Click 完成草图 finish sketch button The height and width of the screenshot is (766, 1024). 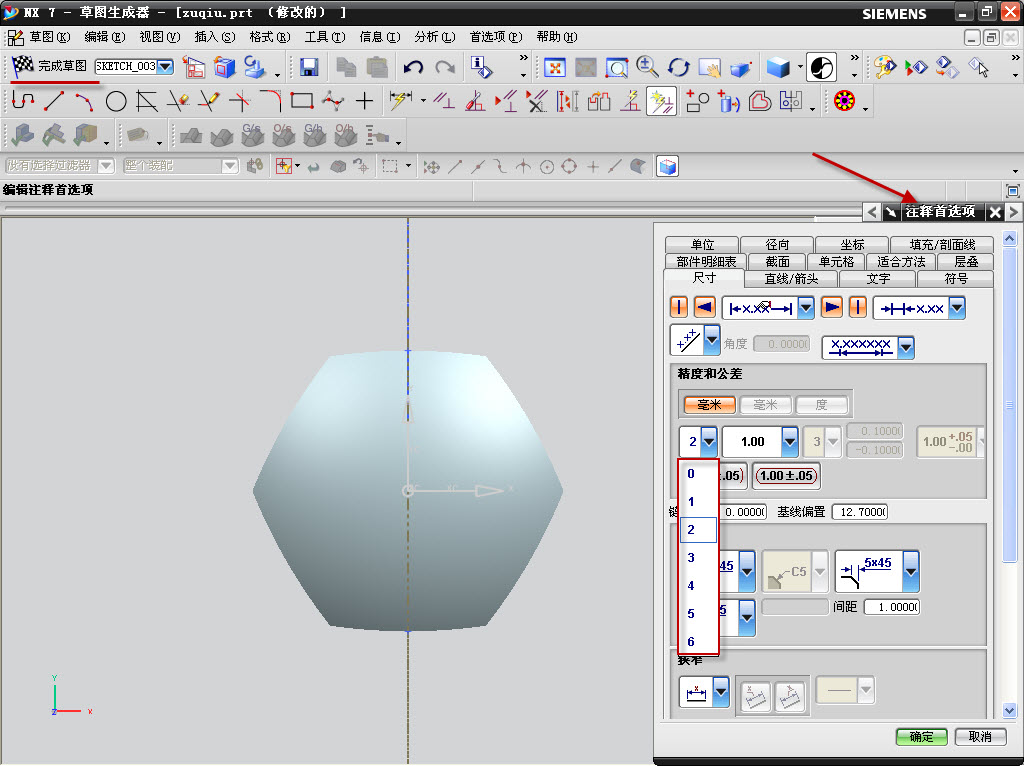coord(50,66)
